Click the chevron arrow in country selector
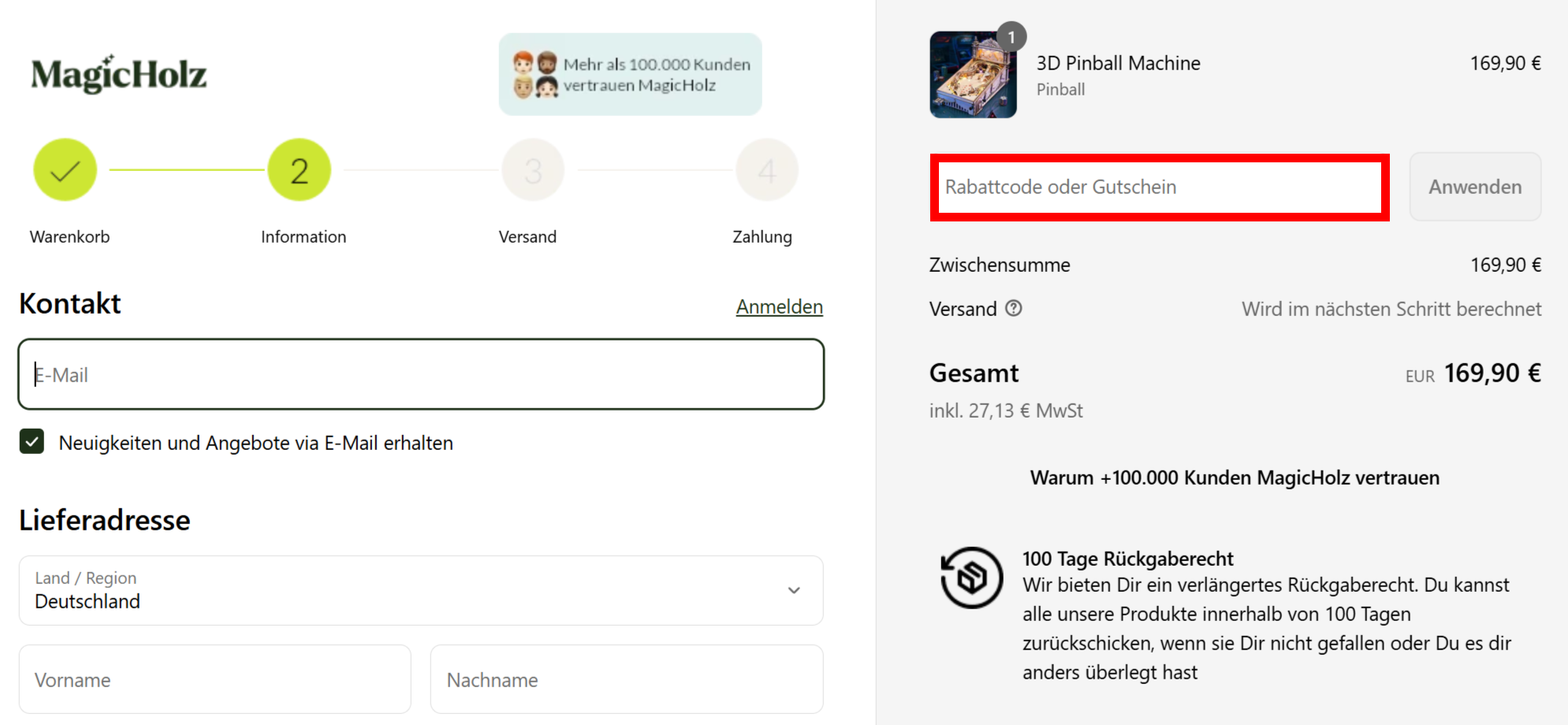This screenshot has height=725, width=1568. coord(794,590)
